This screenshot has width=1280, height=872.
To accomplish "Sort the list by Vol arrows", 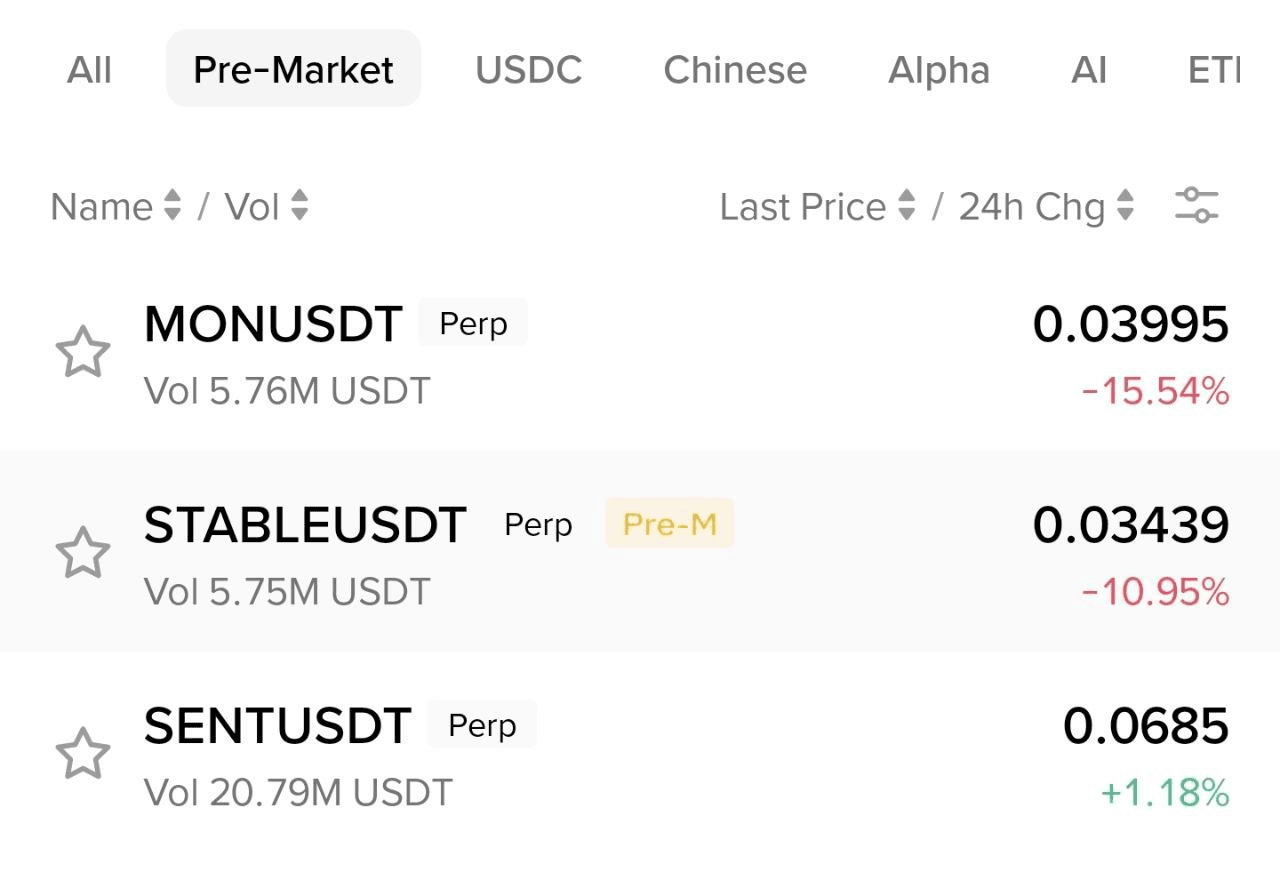I will (299, 206).
